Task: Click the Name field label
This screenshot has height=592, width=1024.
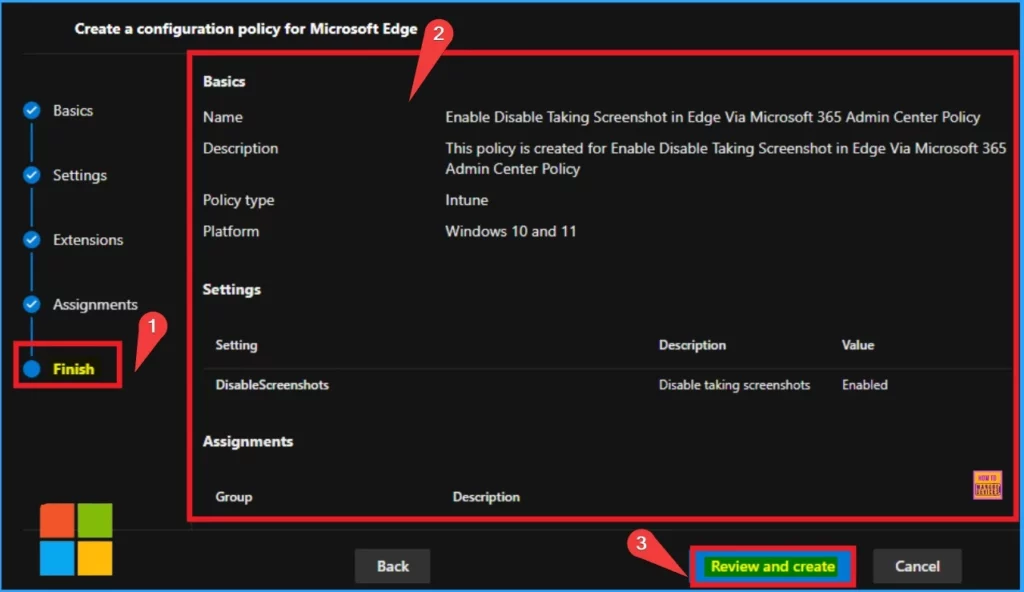Action: point(223,117)
